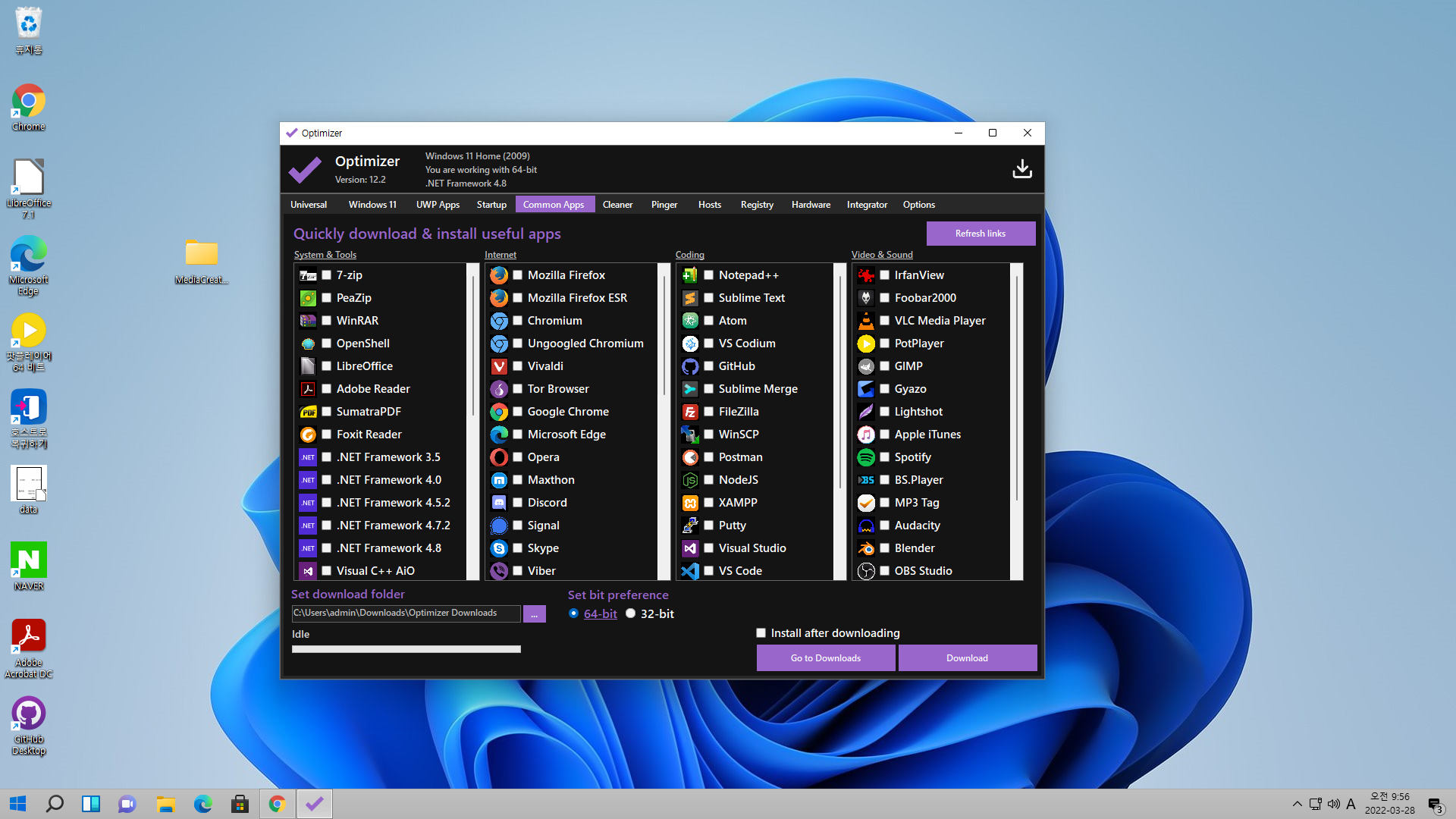Click the download folder path field

coord(406,613)
